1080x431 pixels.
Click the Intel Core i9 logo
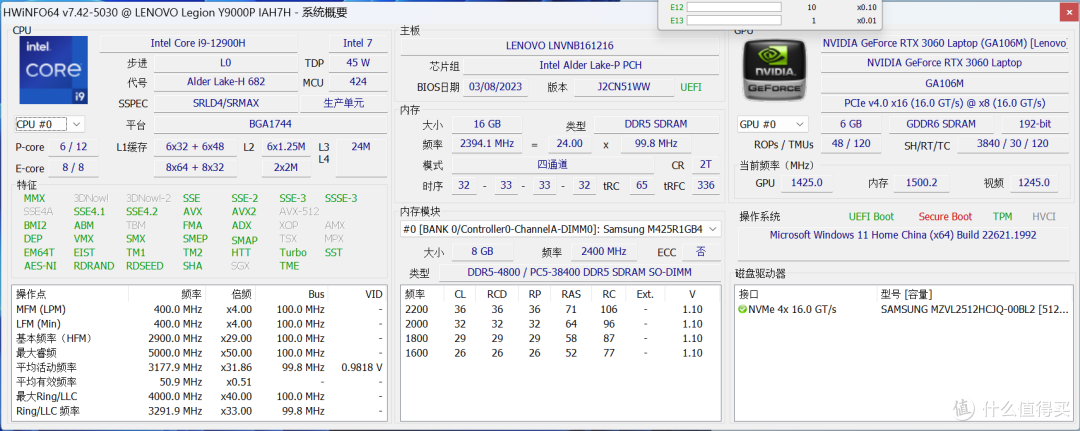(54, 72)
